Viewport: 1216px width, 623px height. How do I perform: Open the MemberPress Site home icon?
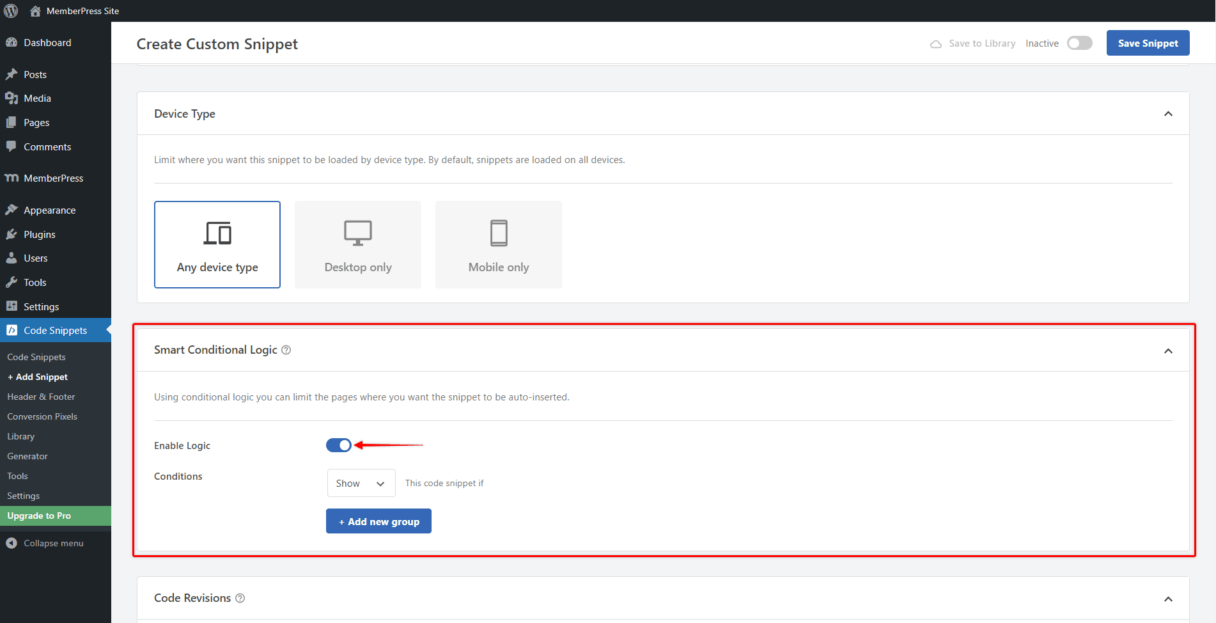pyautogui.click(x=35, y=11)
